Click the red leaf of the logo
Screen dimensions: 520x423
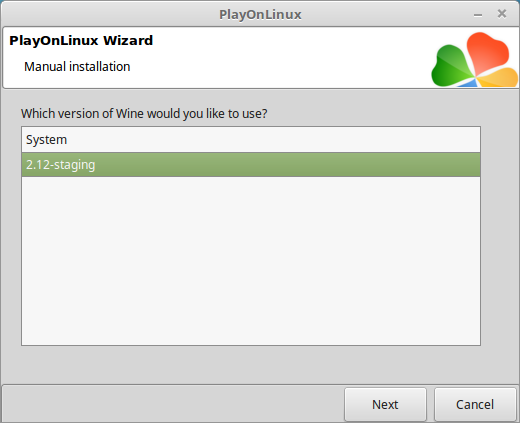tap(487, 52)
